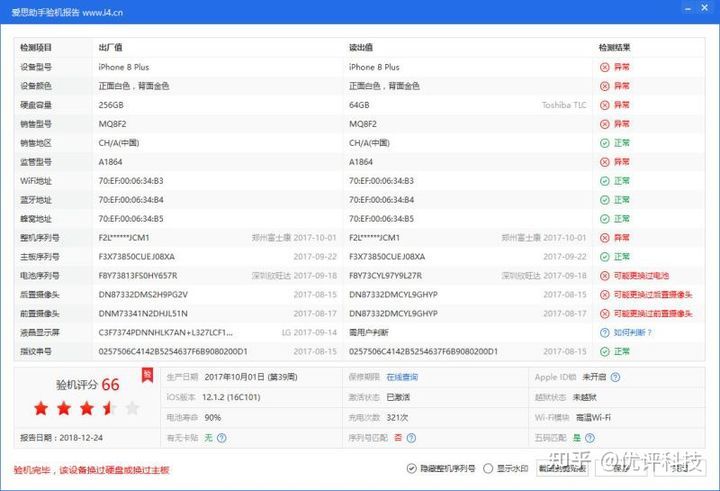Click the green normal icon in WiFi地址 row
This screenshot has height=491, width=720.
(x=604, y=181)
